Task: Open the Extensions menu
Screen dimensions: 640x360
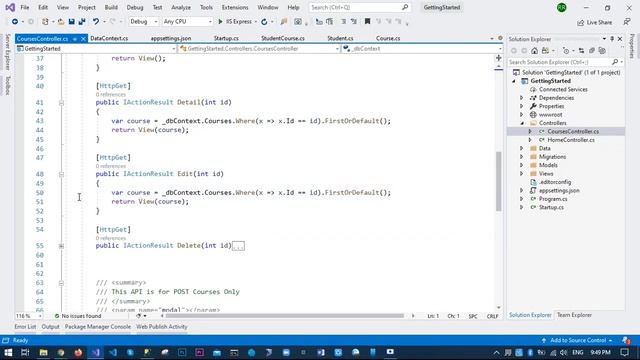Action: [235, 7]
